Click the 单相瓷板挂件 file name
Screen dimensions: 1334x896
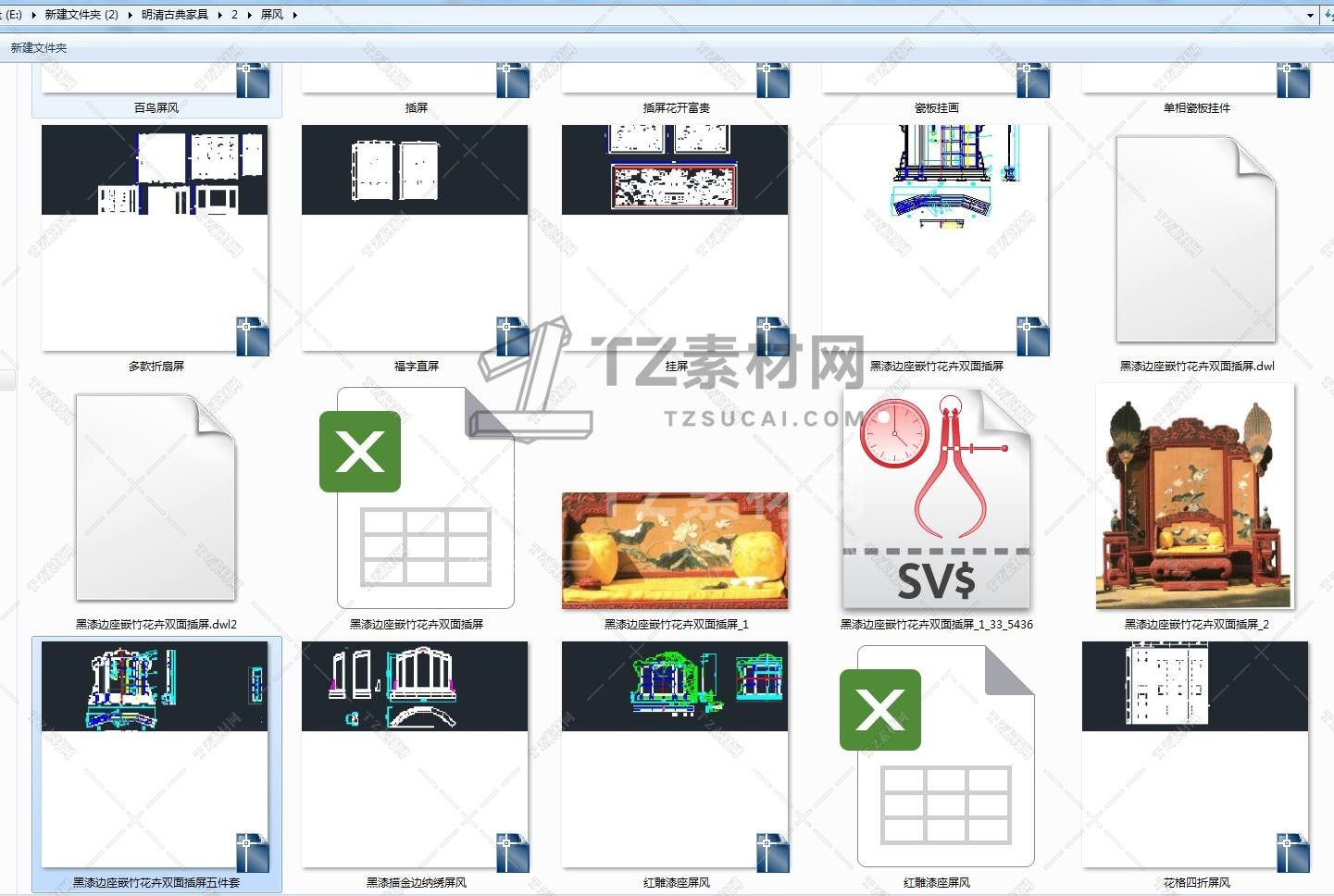coord(1197,108)
